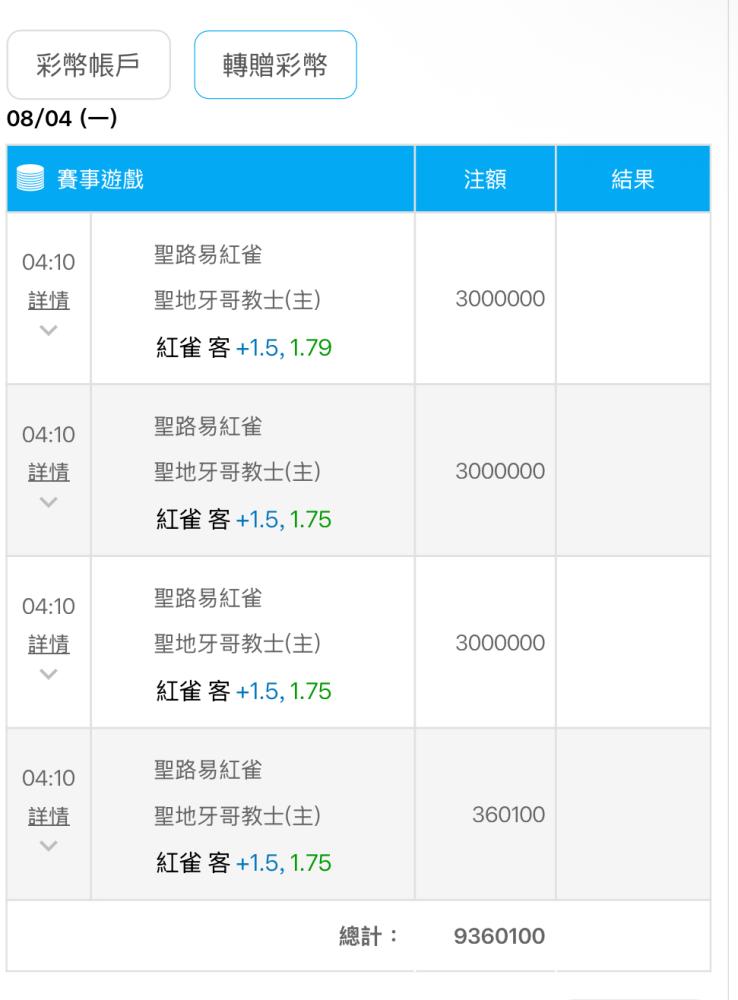The height and width of the screenshot is (1000, 738).
Task: Expand chevron in second bet row
Action: click(48, 502)
